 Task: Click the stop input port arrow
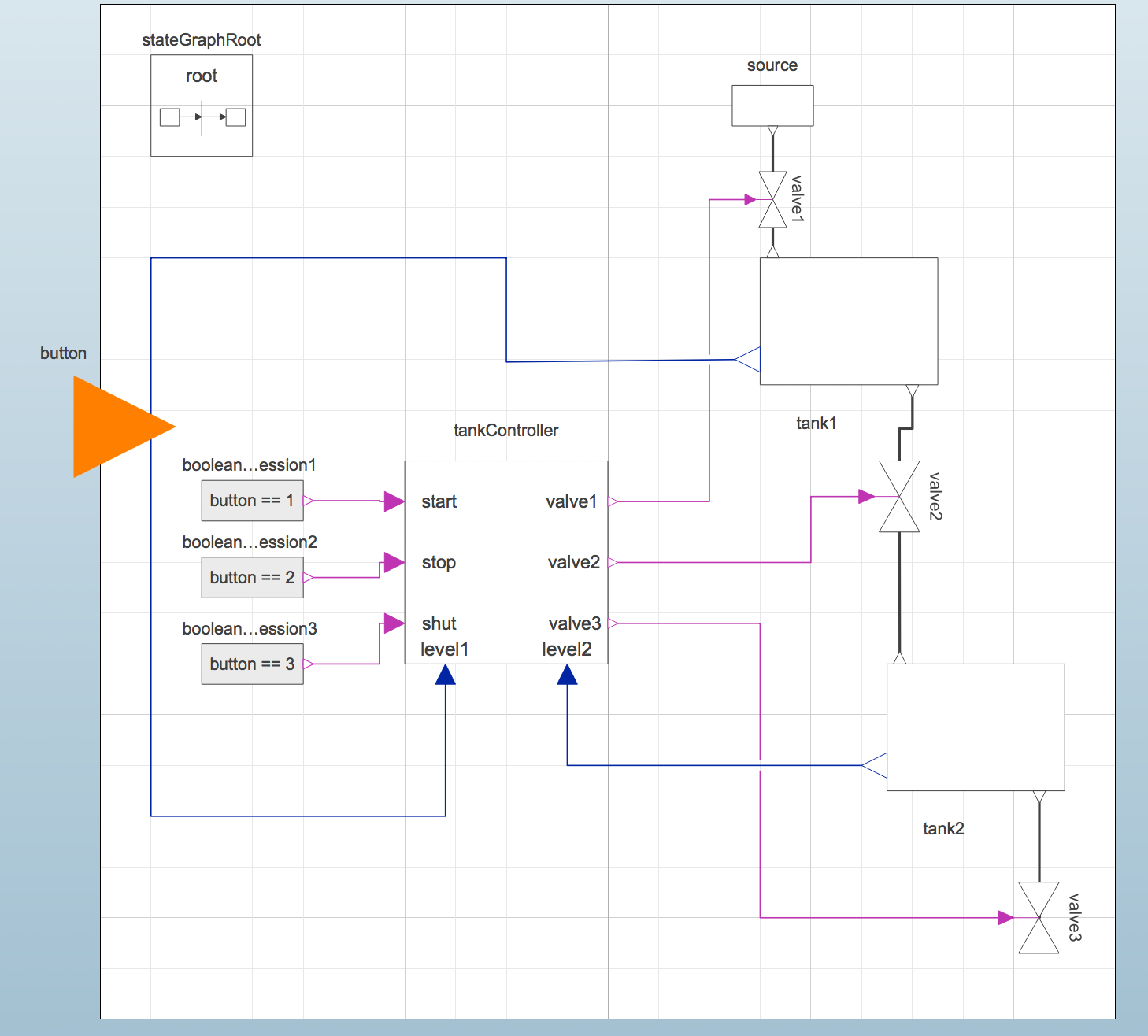pyautogui.click(x=394, y=562)
